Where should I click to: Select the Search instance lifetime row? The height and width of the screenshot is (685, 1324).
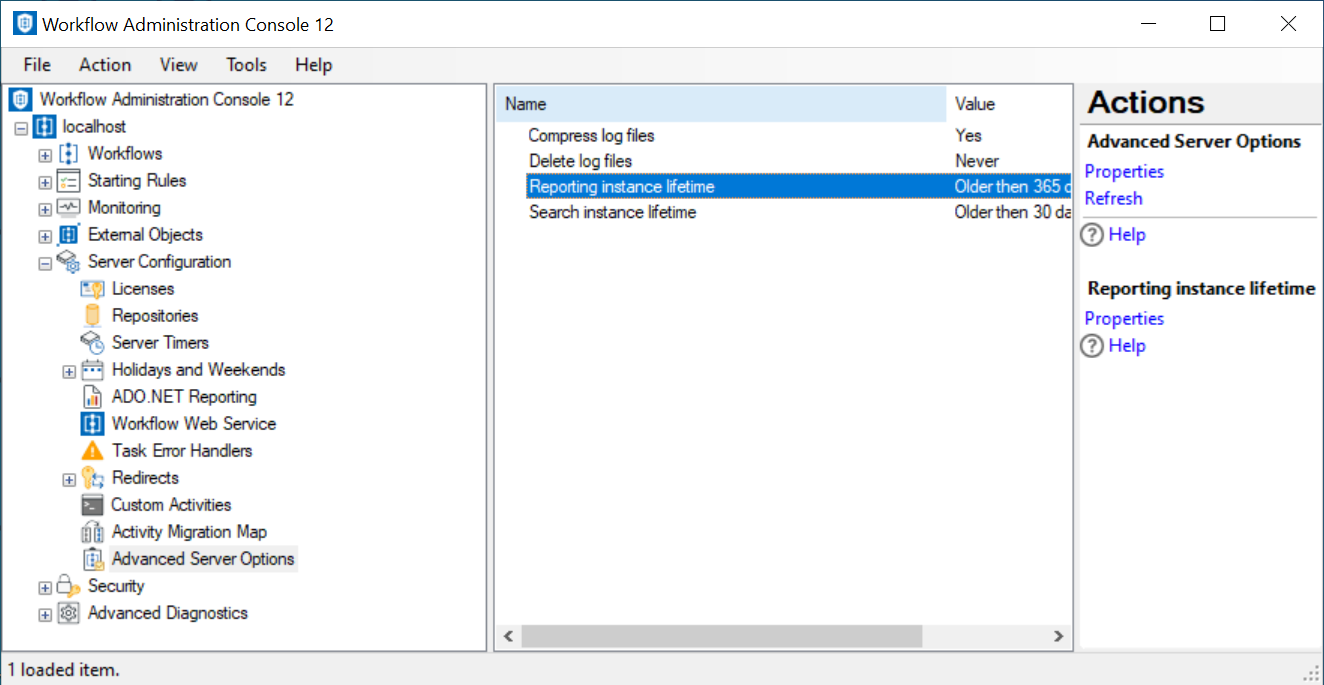tap(612, 212)
